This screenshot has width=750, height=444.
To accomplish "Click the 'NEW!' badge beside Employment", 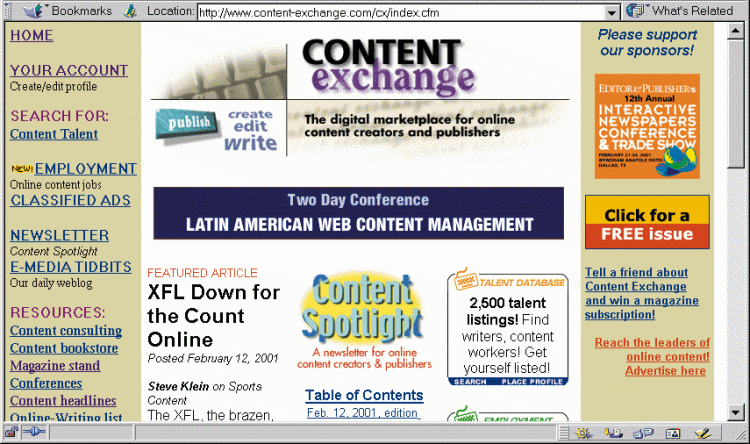I will pos(22,169).
